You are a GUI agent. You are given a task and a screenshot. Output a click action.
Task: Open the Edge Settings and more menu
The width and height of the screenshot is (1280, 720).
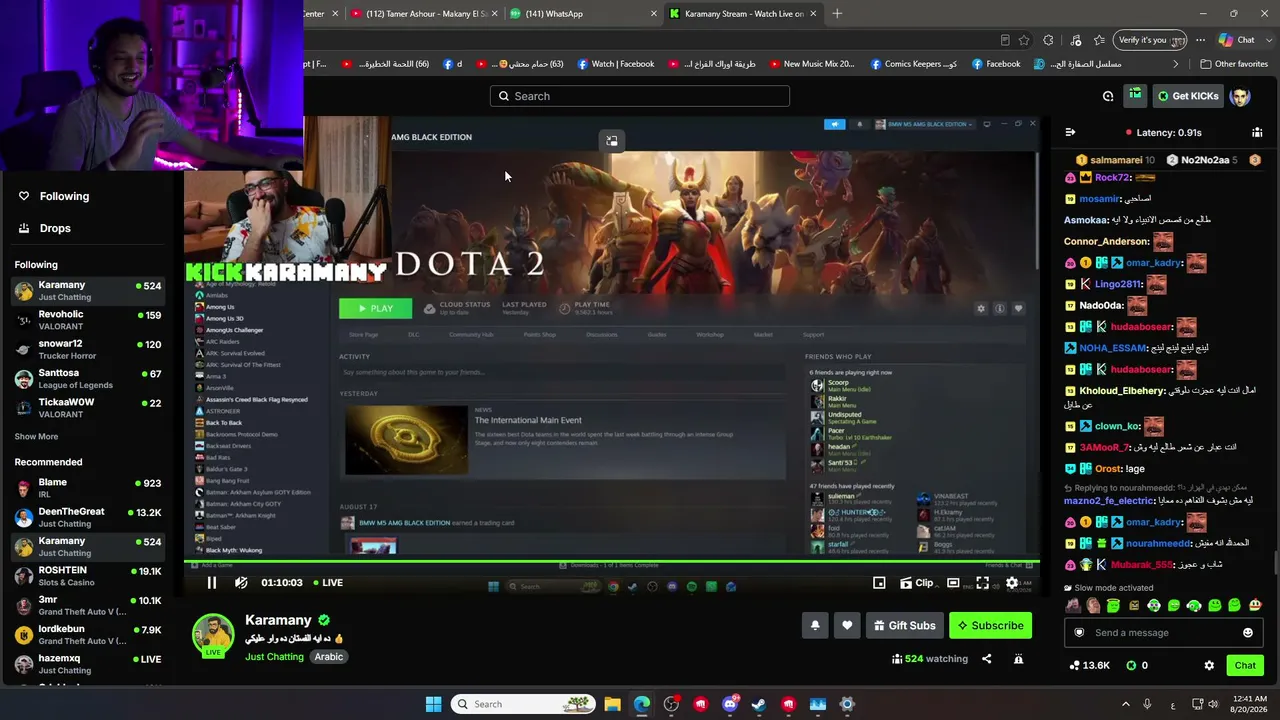(1200, 40)
